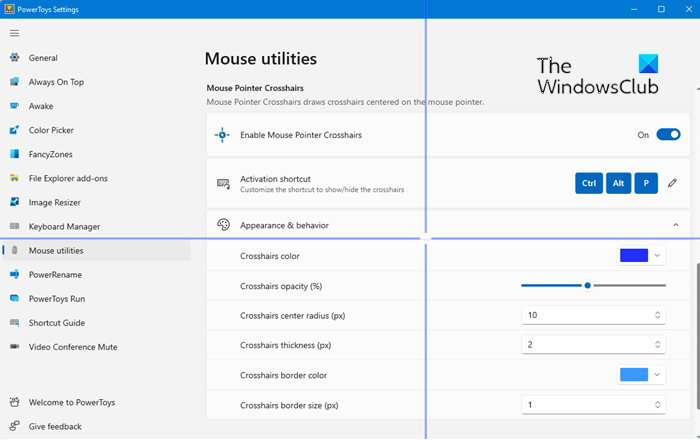Click the Image Resizer sidebar icon
700x440 pixels.
14,202
